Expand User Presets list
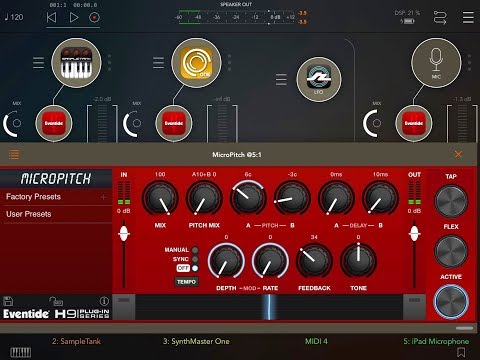Viewport: 480px width, 360px height. tap(56, 214)
